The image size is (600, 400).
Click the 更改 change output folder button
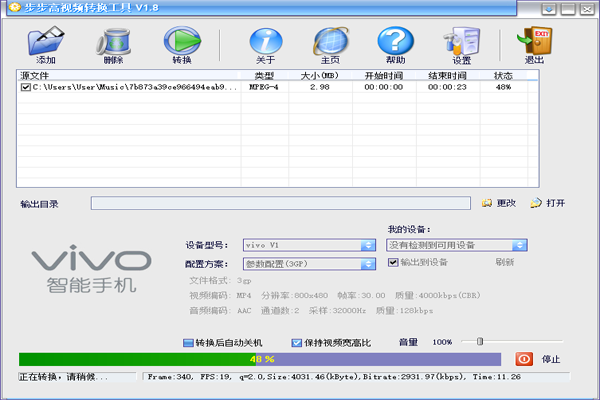pyautogui.click(x=499, y=203)
